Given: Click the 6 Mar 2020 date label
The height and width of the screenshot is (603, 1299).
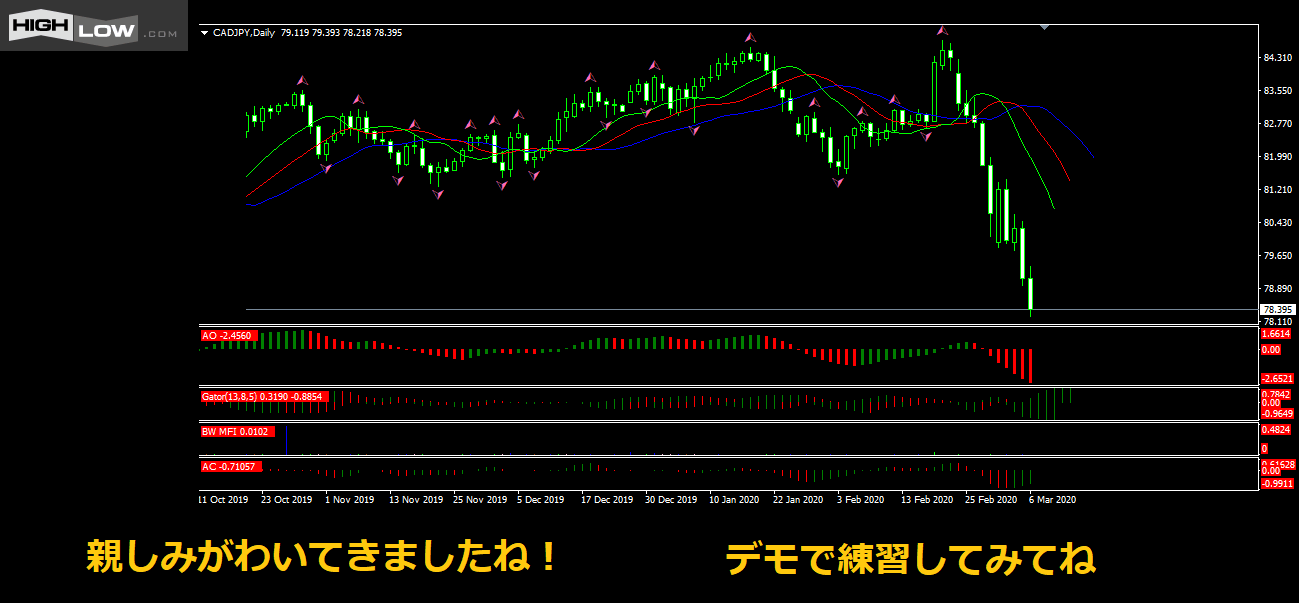Looking at the screenshot, I should (1052, 499).
